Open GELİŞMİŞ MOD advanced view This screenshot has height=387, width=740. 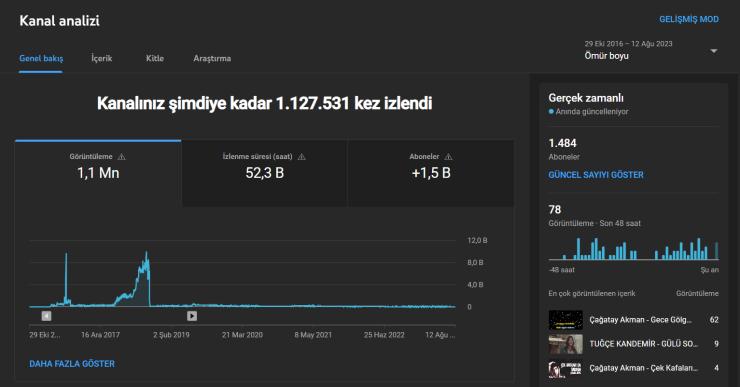point(689,19)
